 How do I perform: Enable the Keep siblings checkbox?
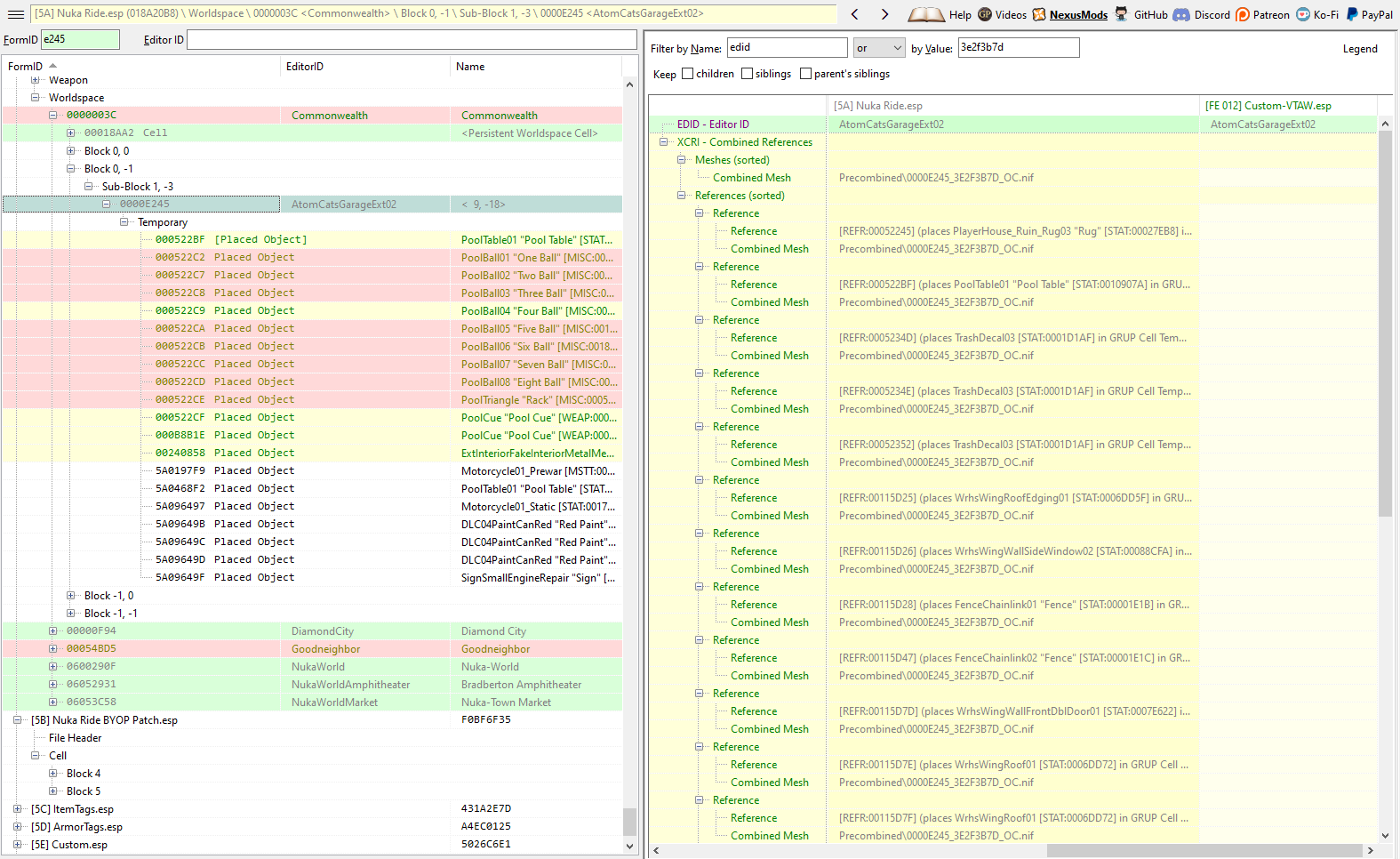coord(747,74)
